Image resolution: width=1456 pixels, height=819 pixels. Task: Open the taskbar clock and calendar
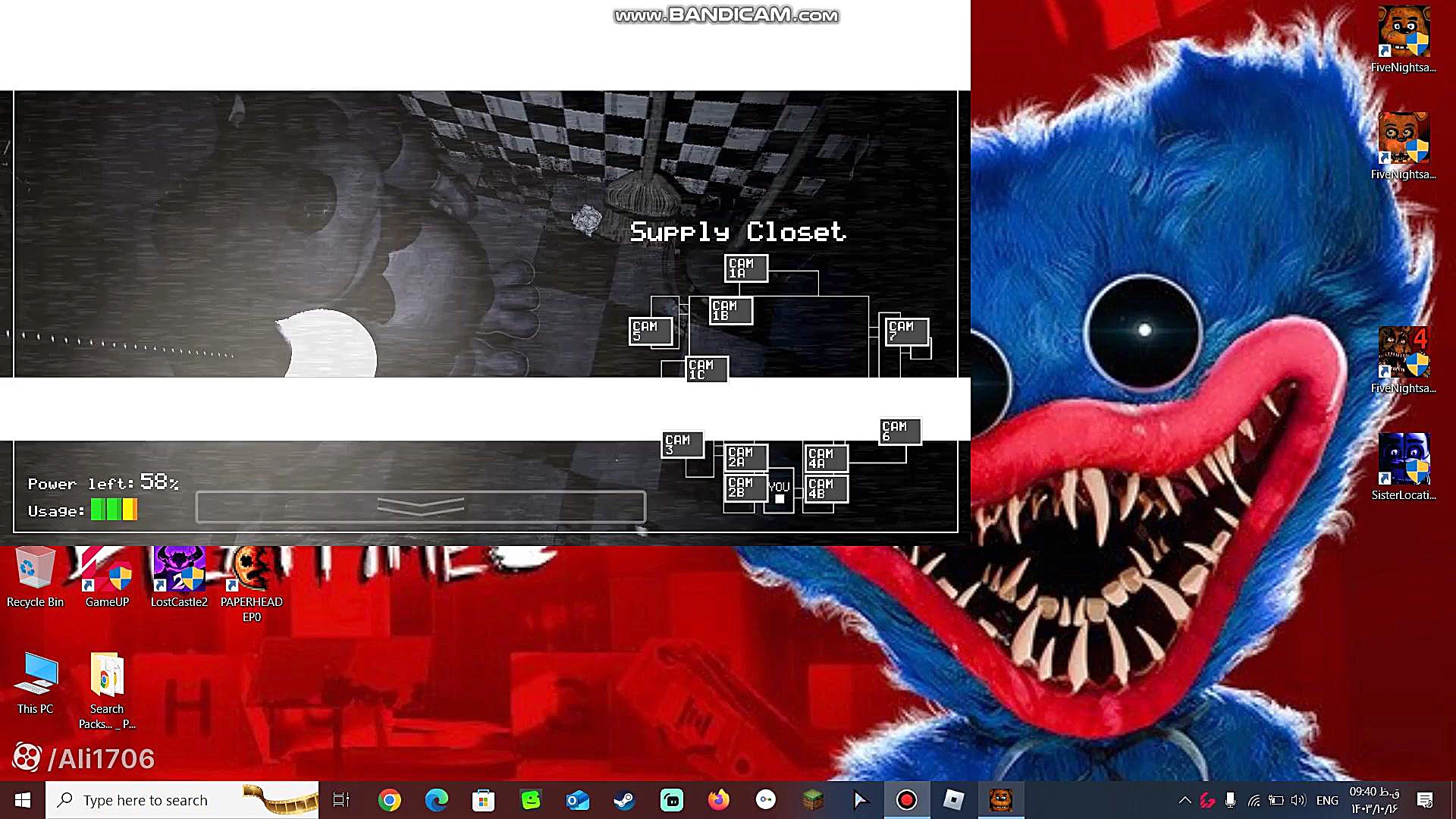pos(1374,800)
